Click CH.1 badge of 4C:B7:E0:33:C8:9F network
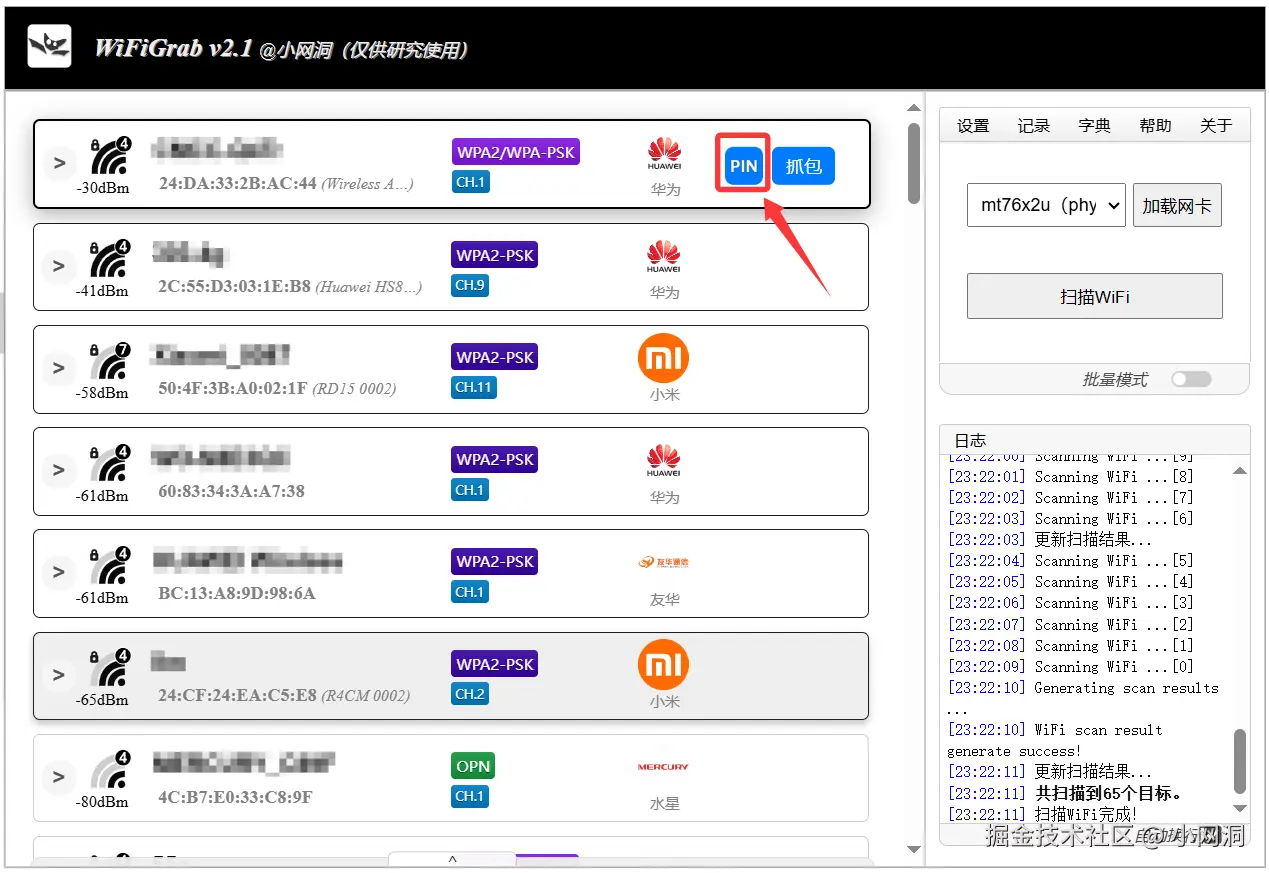Screen dimensions: 1269x873 pos(470,796)
